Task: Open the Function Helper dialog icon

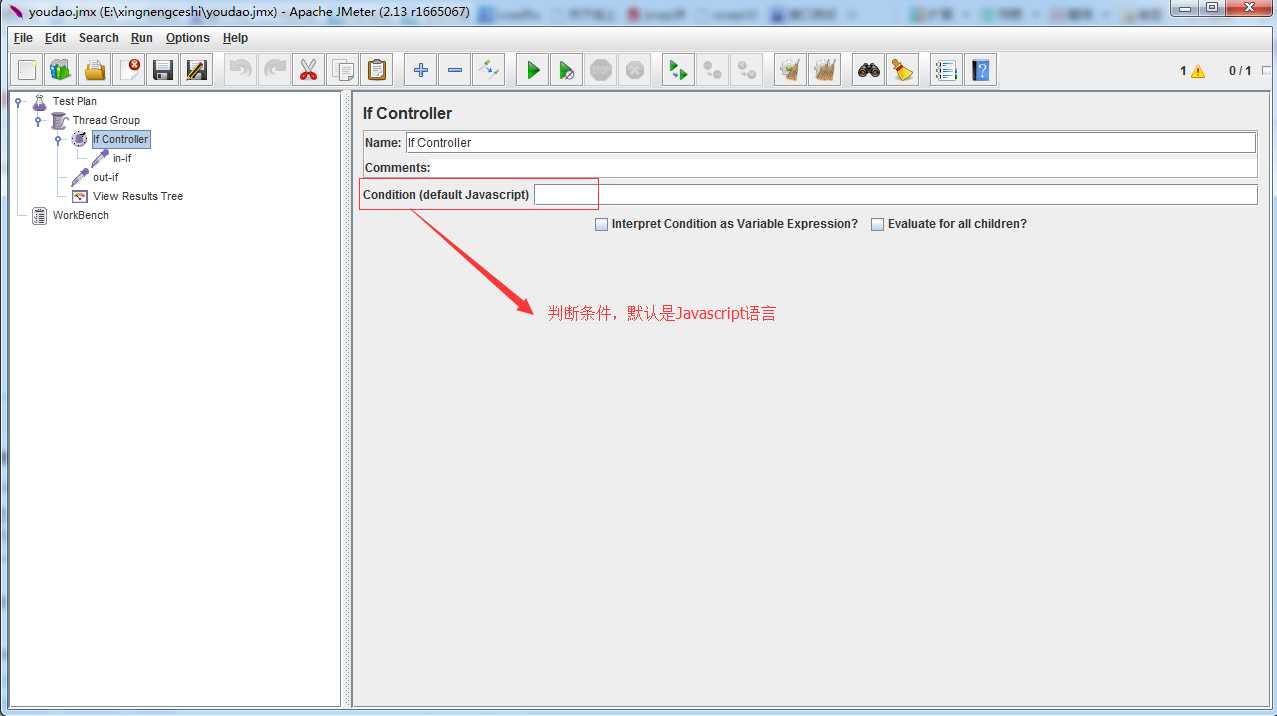Action: (x=946, y=70)
